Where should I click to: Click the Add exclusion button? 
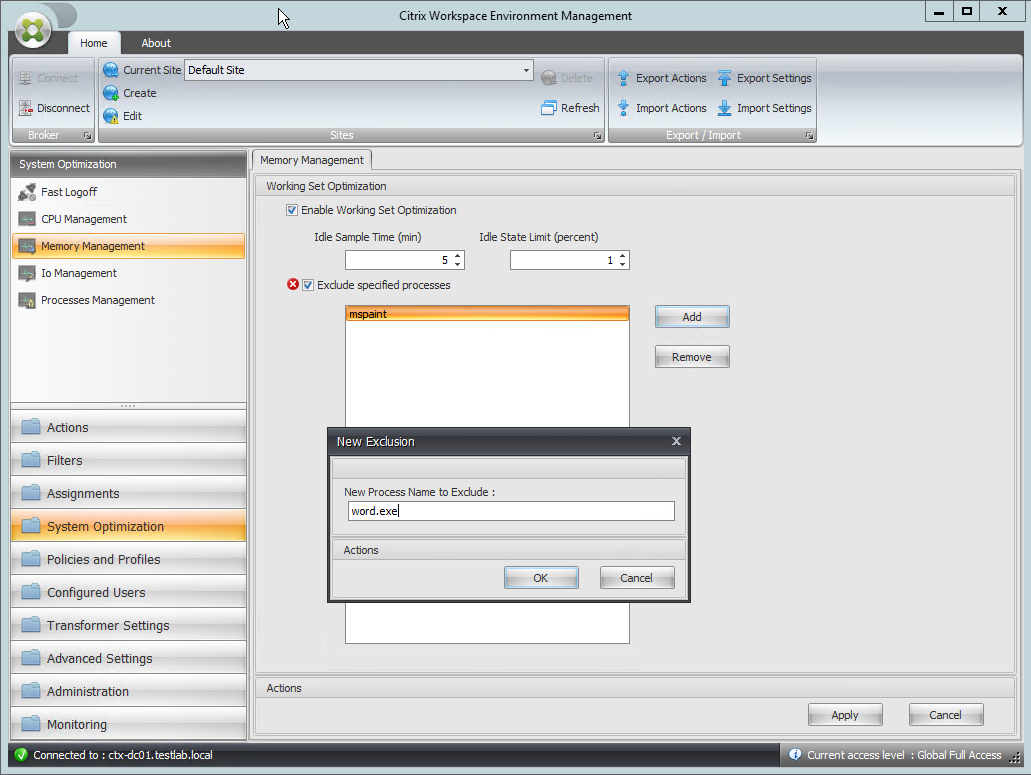pos(692,317)
